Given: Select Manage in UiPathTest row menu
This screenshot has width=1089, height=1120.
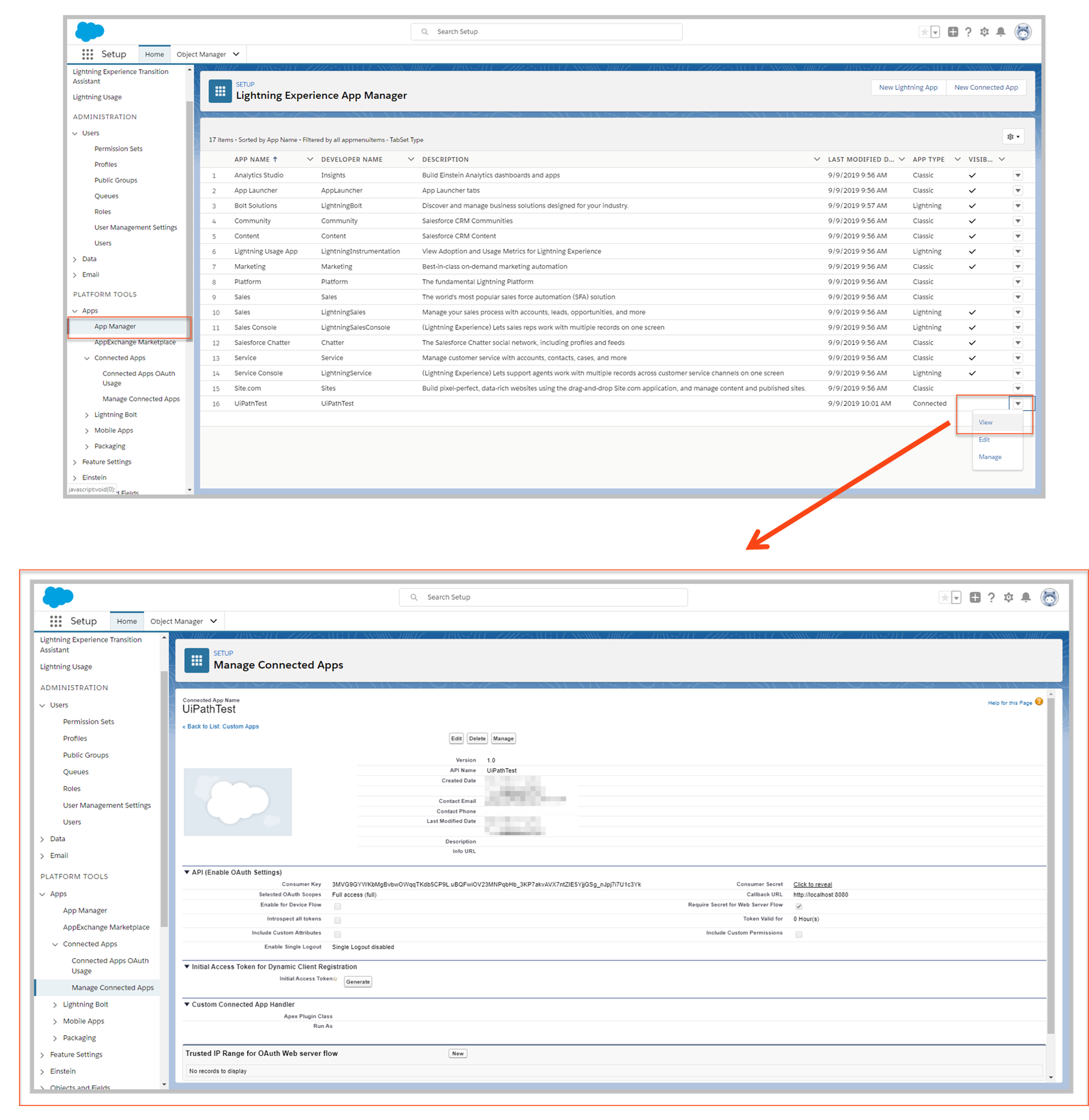Looking at the screenshot, I should coord(990,457).
